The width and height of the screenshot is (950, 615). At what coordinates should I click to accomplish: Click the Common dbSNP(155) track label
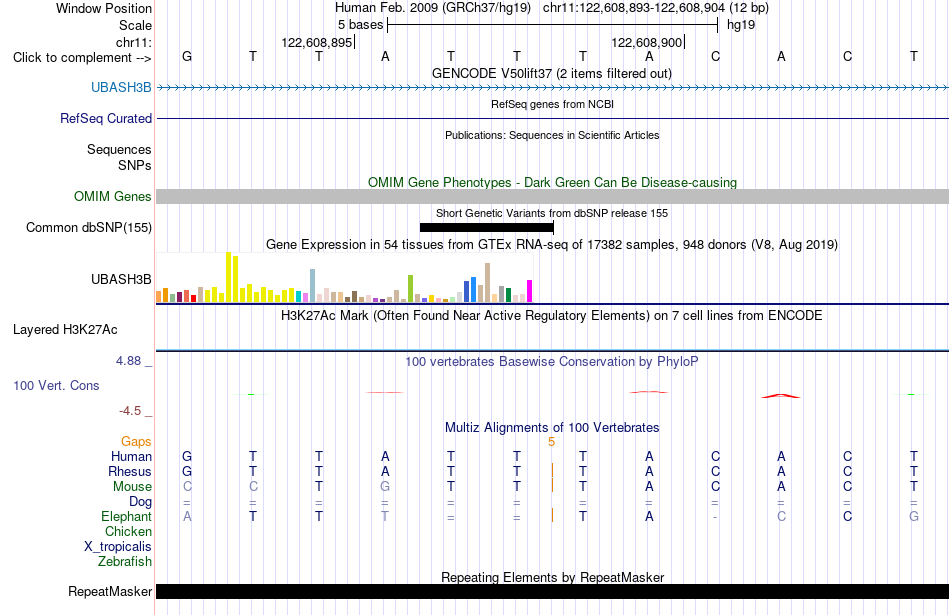[89, 227]
